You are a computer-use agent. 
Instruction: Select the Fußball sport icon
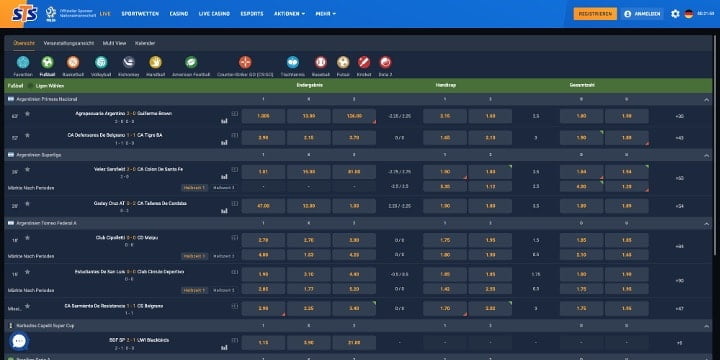(47, 62)
